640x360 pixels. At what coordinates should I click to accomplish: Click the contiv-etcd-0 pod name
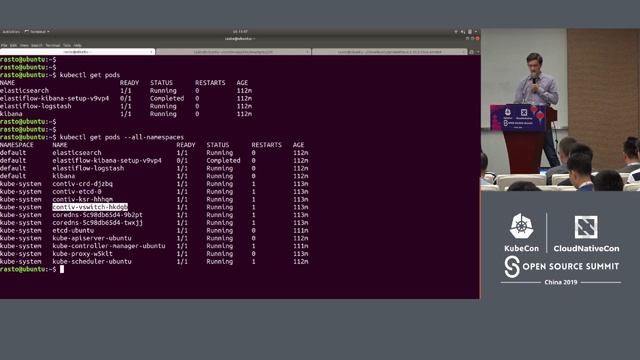tap(77, 191)
